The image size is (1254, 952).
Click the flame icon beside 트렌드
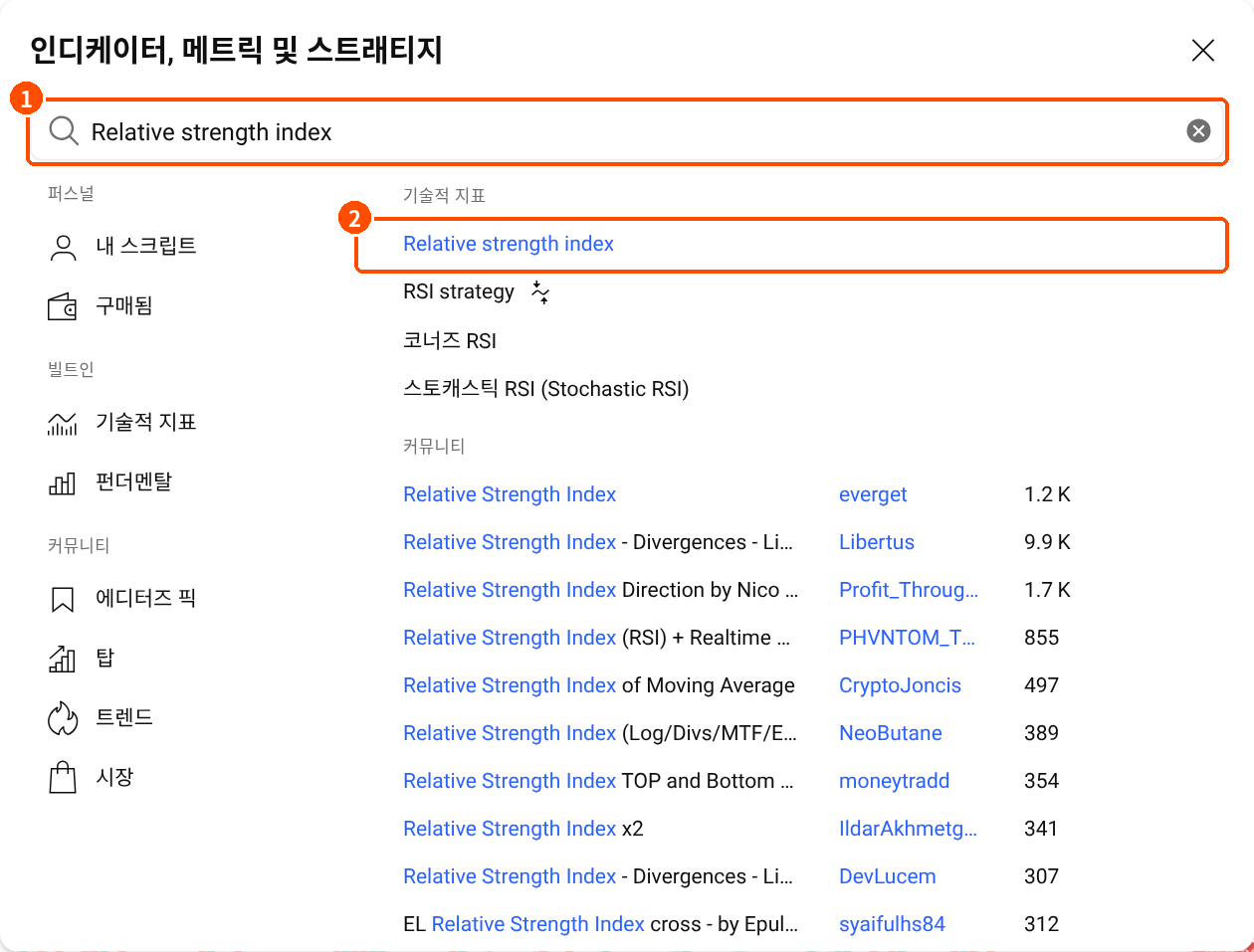point(63,718)
